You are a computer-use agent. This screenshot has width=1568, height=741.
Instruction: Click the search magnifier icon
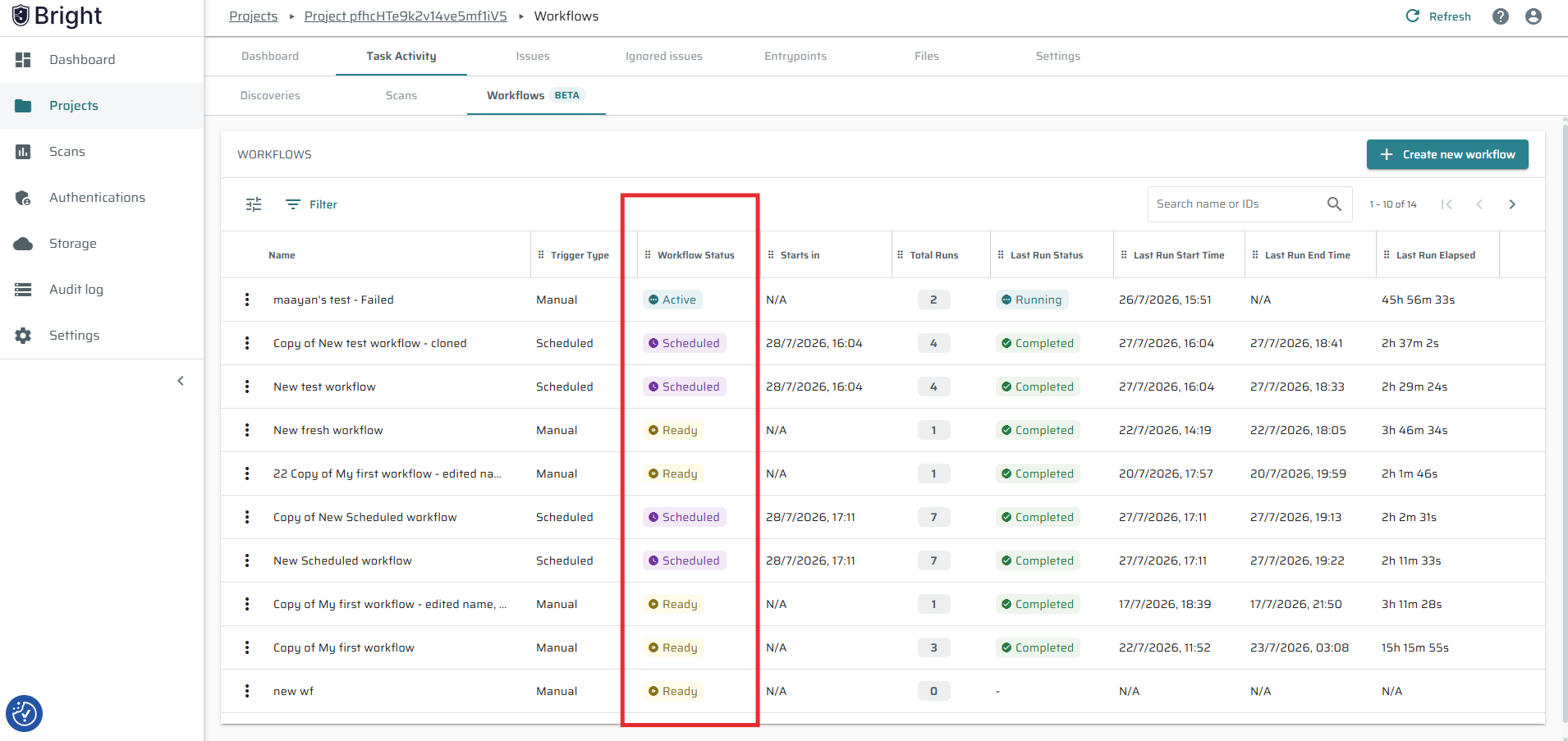coord(1334,204)
